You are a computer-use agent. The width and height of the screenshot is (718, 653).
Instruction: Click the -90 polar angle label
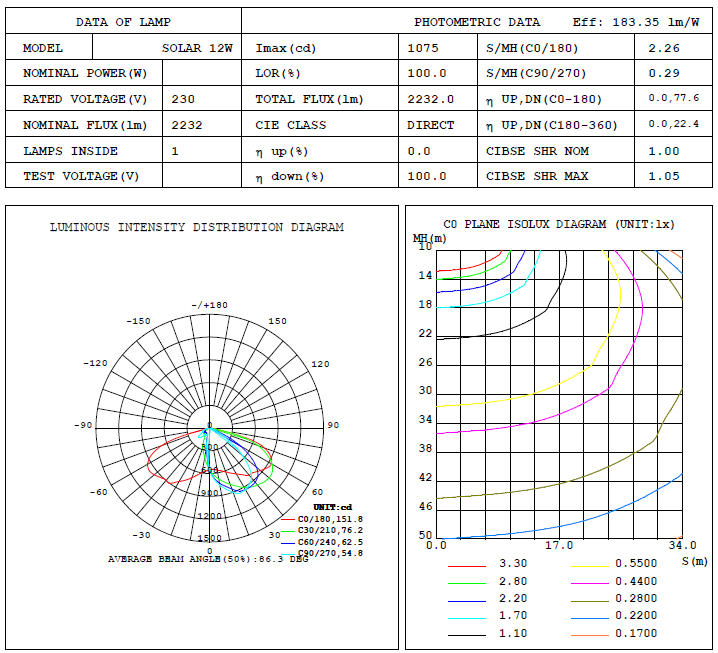tap(83, 425)
